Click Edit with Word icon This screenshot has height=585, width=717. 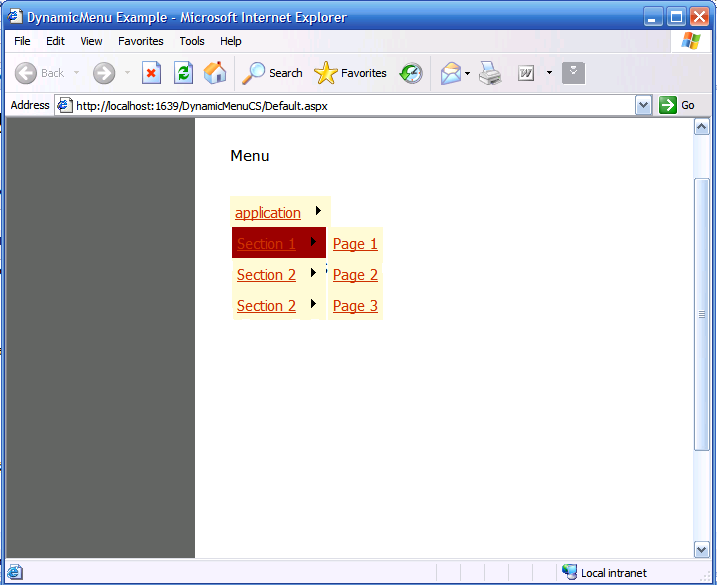[x=526, y=73]
